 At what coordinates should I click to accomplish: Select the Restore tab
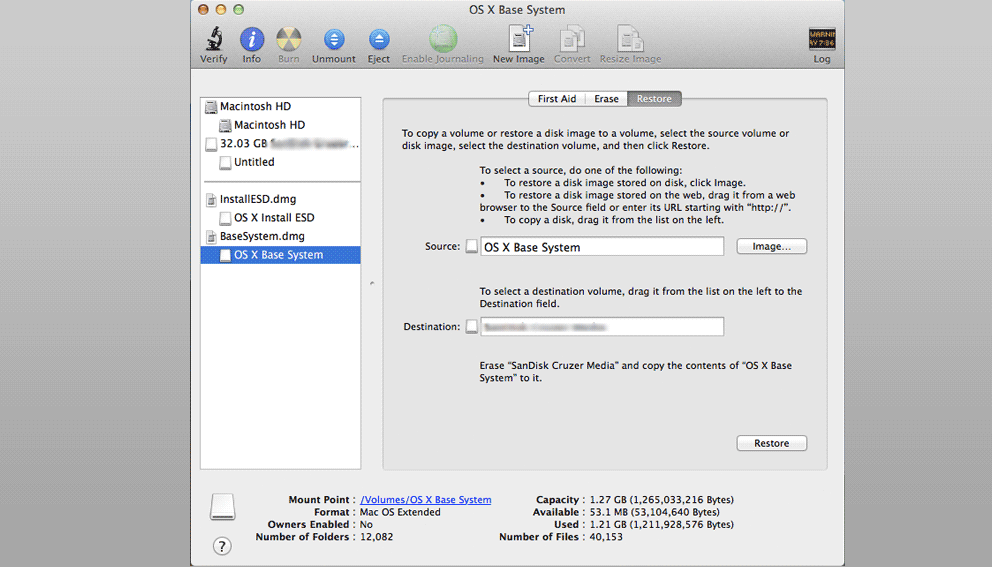tap(654, 99)
